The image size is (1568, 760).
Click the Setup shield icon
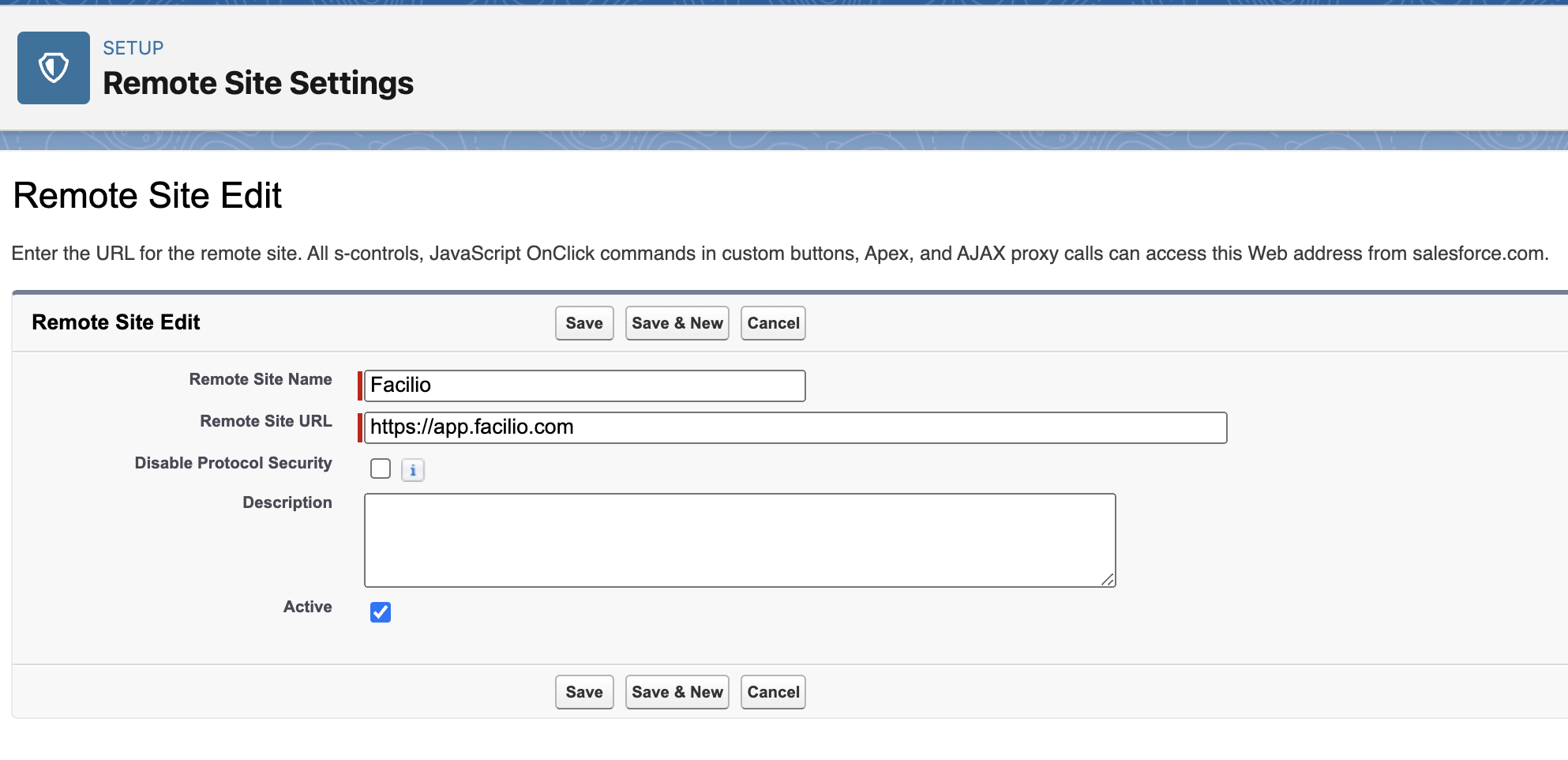pyautogui.click(x=54, y=68)
